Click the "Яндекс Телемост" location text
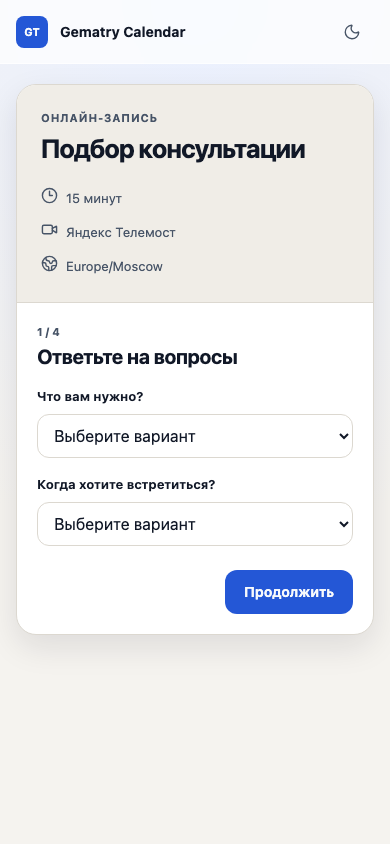 [x=121, y=233]
